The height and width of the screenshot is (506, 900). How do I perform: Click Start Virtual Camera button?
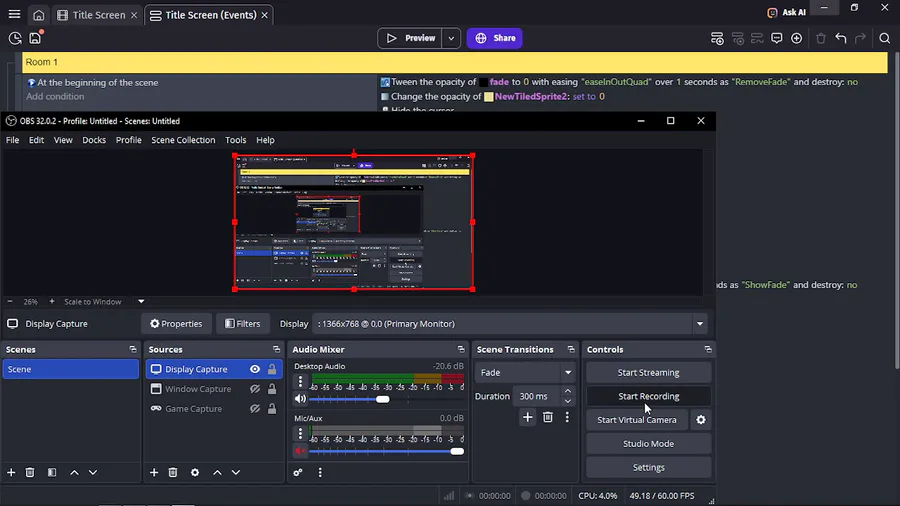tap(637, 420)
